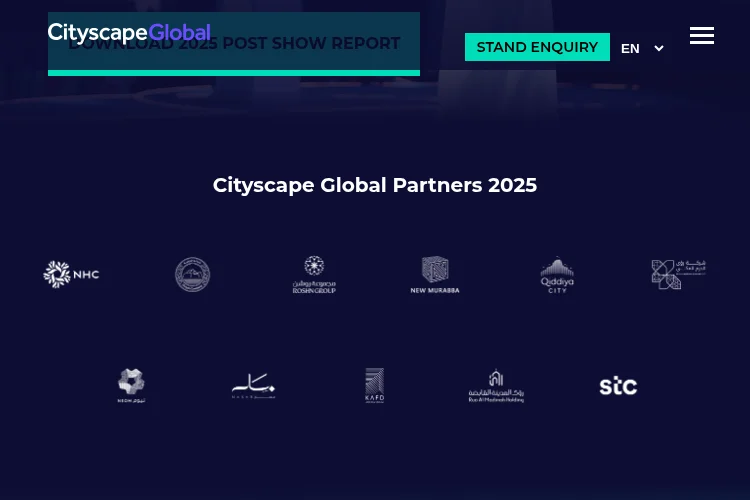This screenshot has height=500, width=750.
Task: Open the Qiddiya City partner logo
Action: (x=557, y=275)
